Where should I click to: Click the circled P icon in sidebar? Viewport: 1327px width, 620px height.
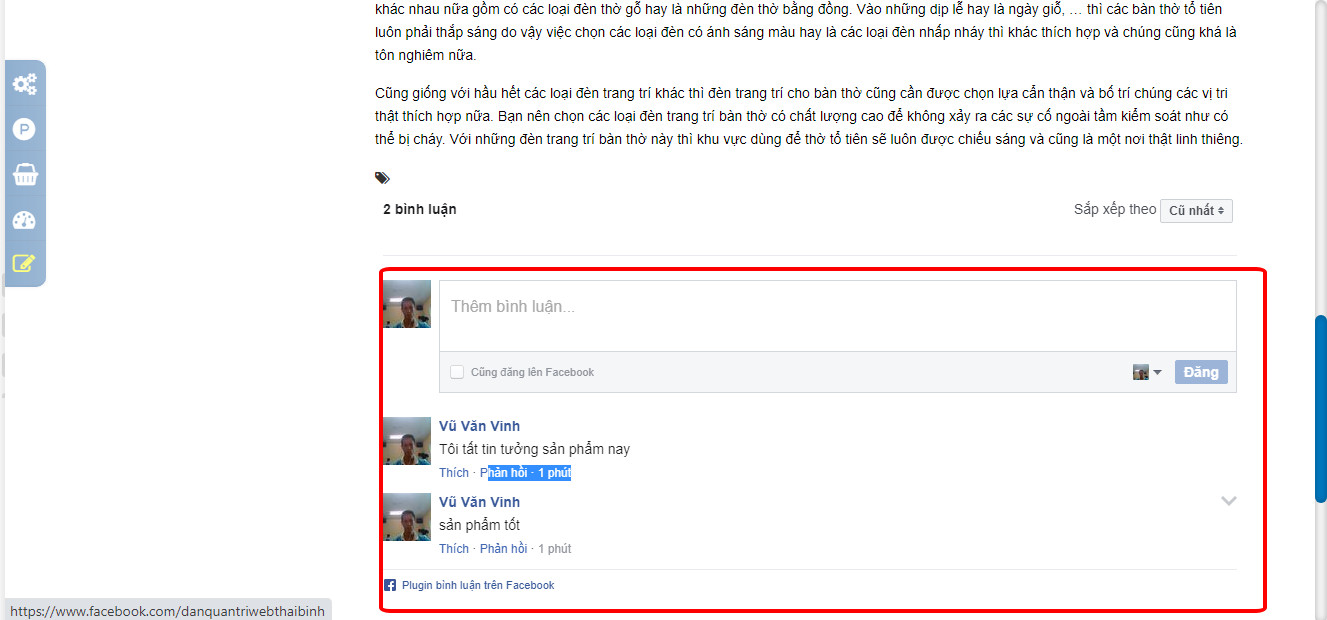tap(24, 129)
